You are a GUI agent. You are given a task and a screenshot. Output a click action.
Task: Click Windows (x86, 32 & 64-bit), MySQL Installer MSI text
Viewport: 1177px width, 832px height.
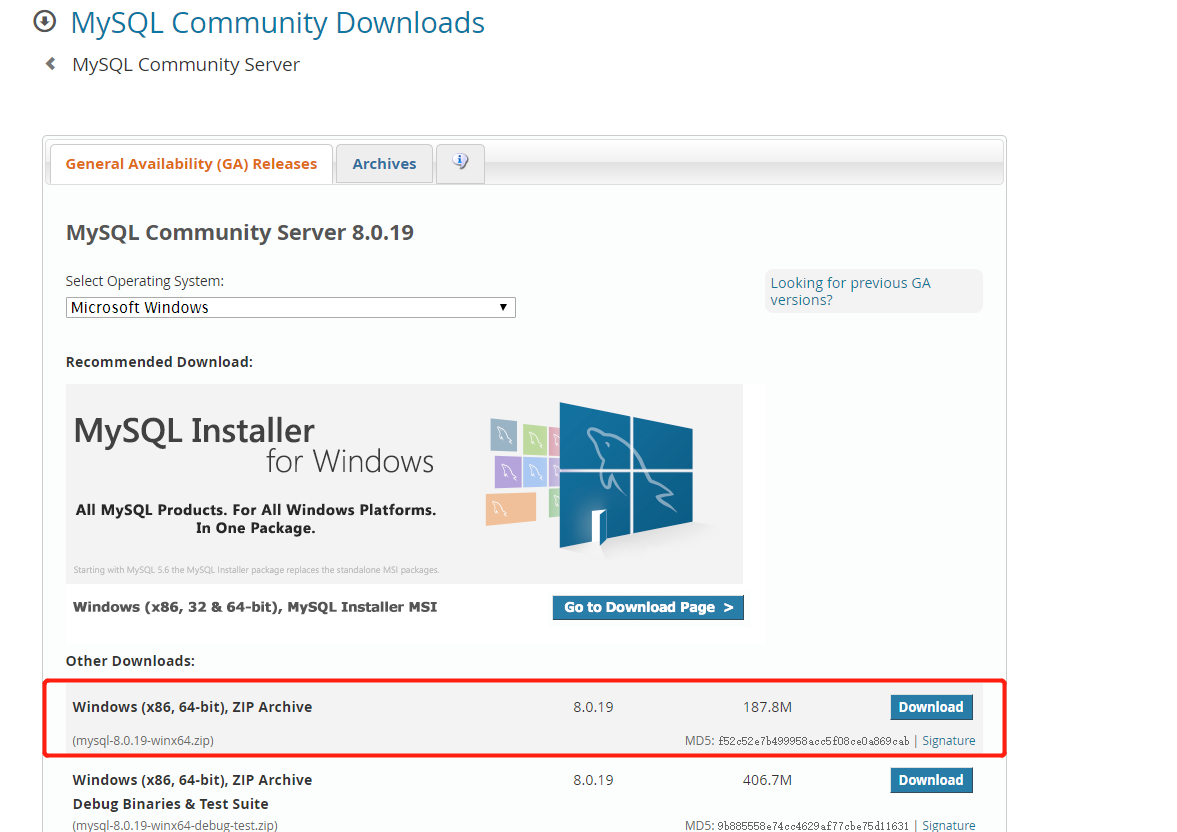tap(254, 607)
